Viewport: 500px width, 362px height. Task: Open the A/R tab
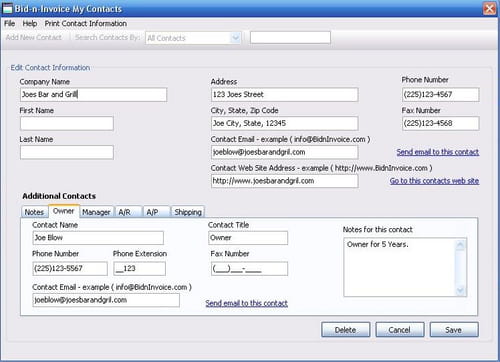click(128, 212)
